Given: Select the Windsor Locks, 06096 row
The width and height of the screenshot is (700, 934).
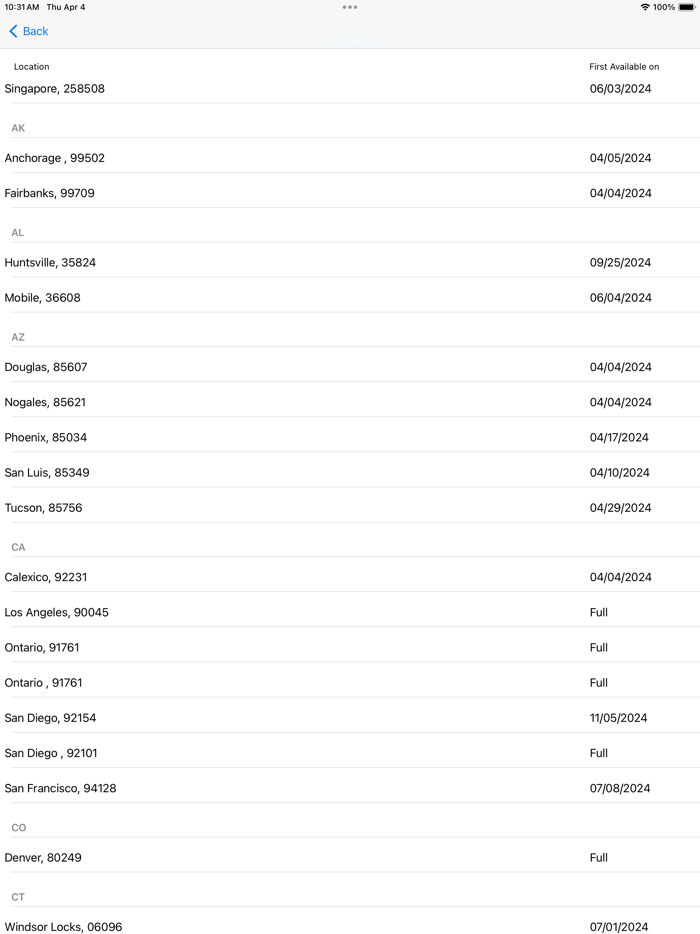Looking at the screenshot, I should pos(350,927).
